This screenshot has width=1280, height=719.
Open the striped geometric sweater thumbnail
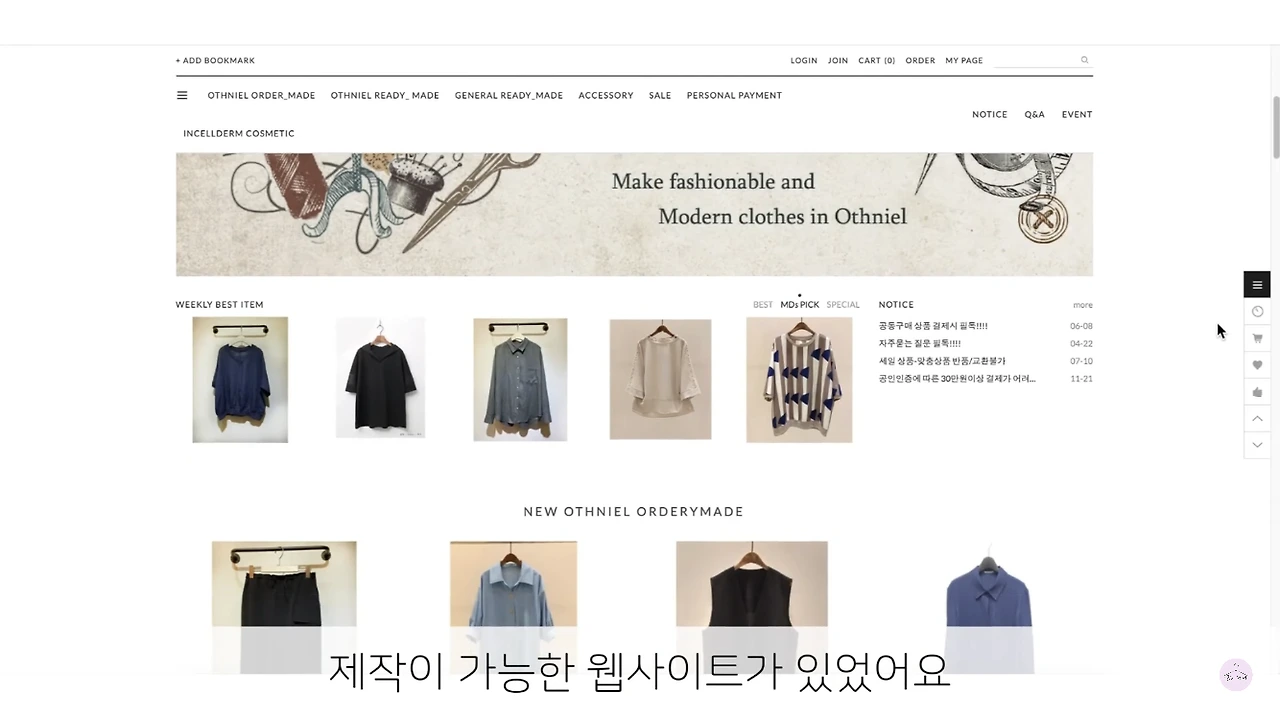pyautogui.click(x=799, y=379)
